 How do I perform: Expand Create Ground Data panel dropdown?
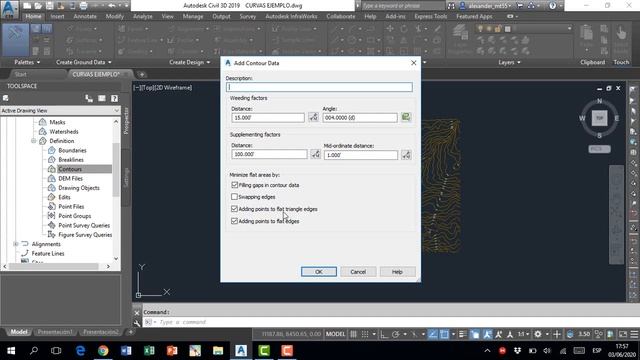click(x=84, y=62)
